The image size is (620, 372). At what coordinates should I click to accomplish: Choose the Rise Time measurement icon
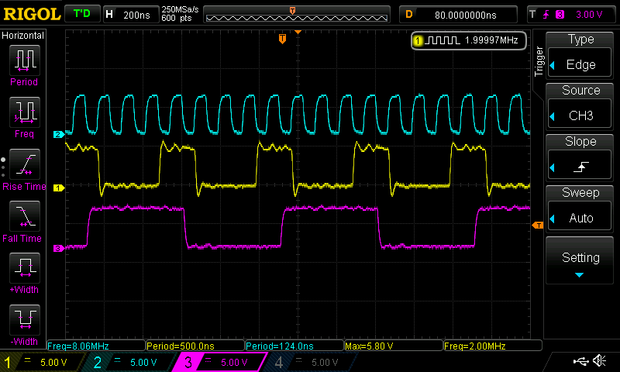[x=25, y=164]
